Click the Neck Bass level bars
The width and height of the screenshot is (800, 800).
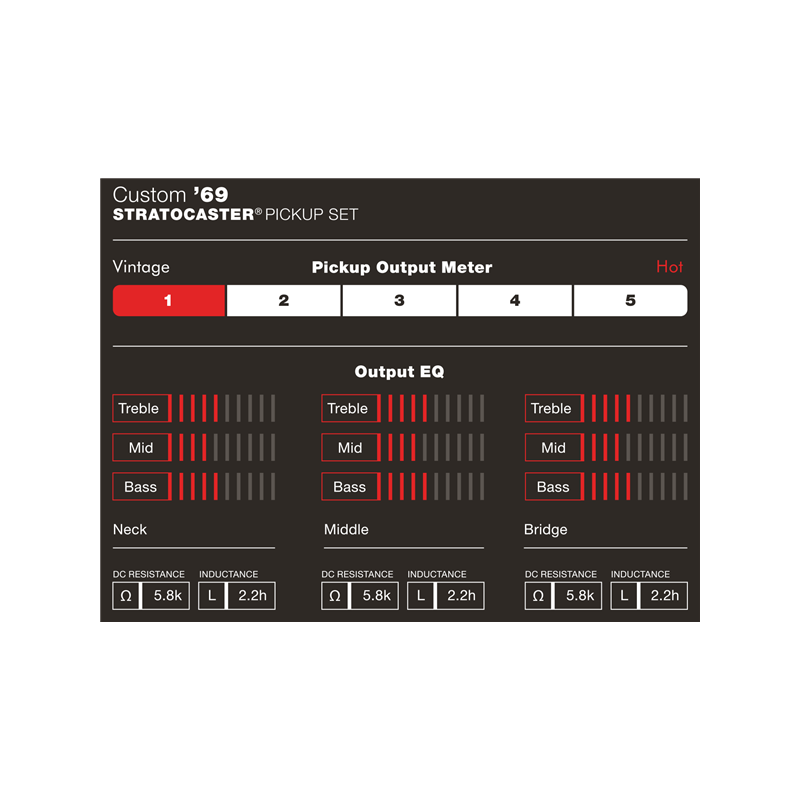click(223, 487)
